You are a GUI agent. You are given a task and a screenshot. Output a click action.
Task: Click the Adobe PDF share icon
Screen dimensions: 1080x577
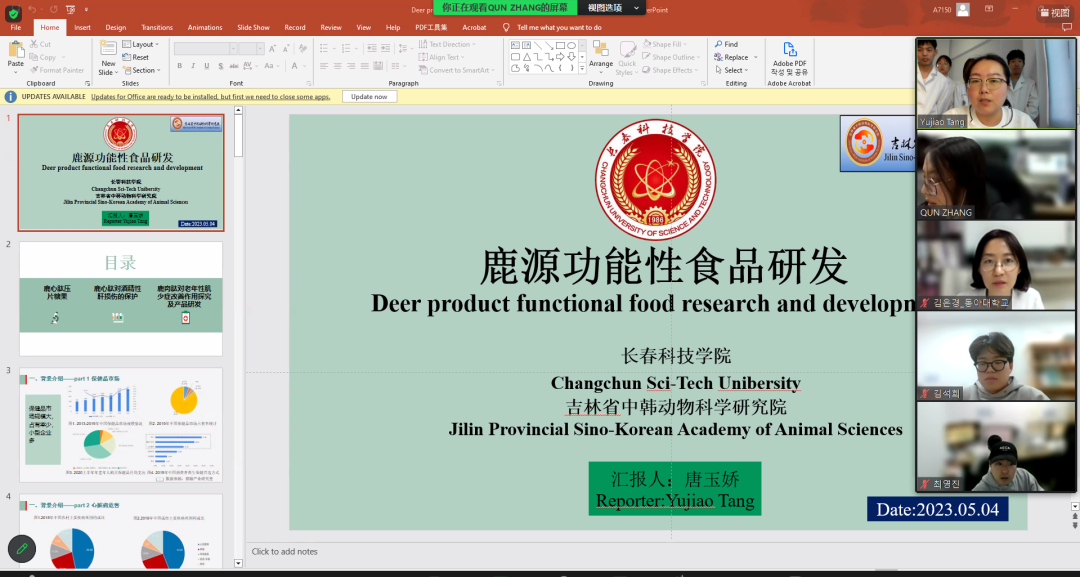(x=789, y=50)
